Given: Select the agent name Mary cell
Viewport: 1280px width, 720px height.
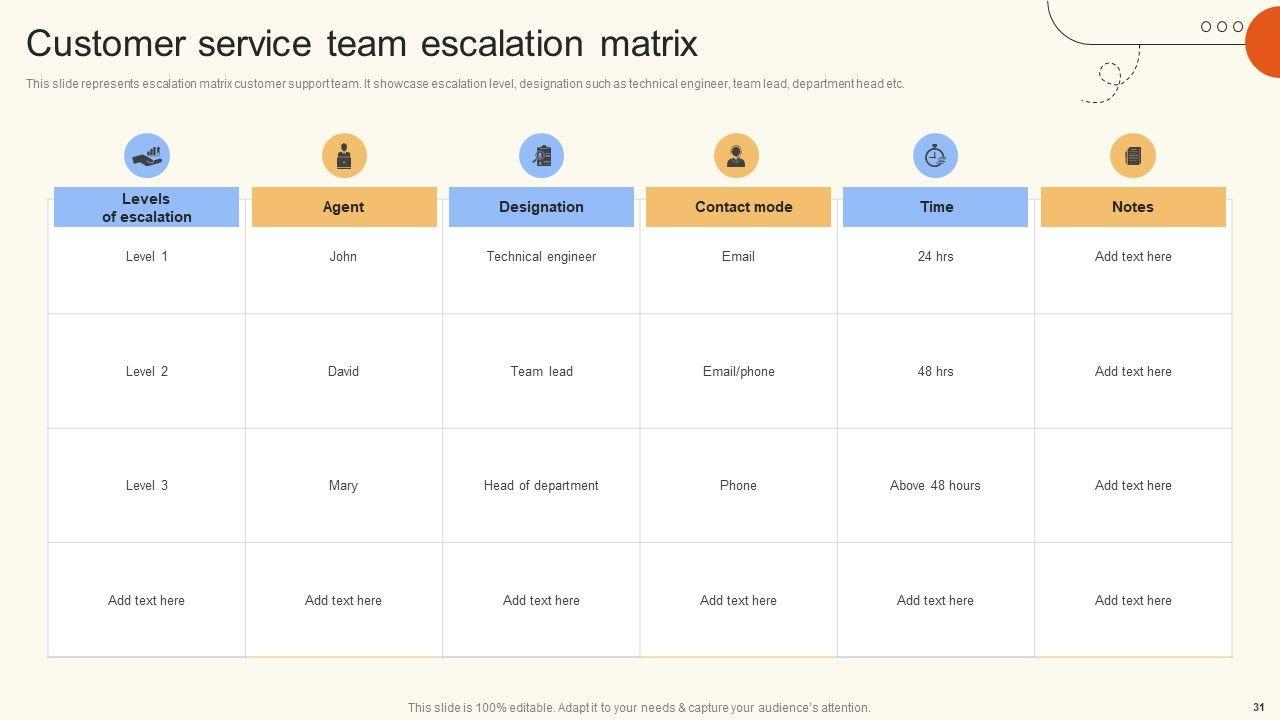Looking at the screenshot, I should point(343,486).
